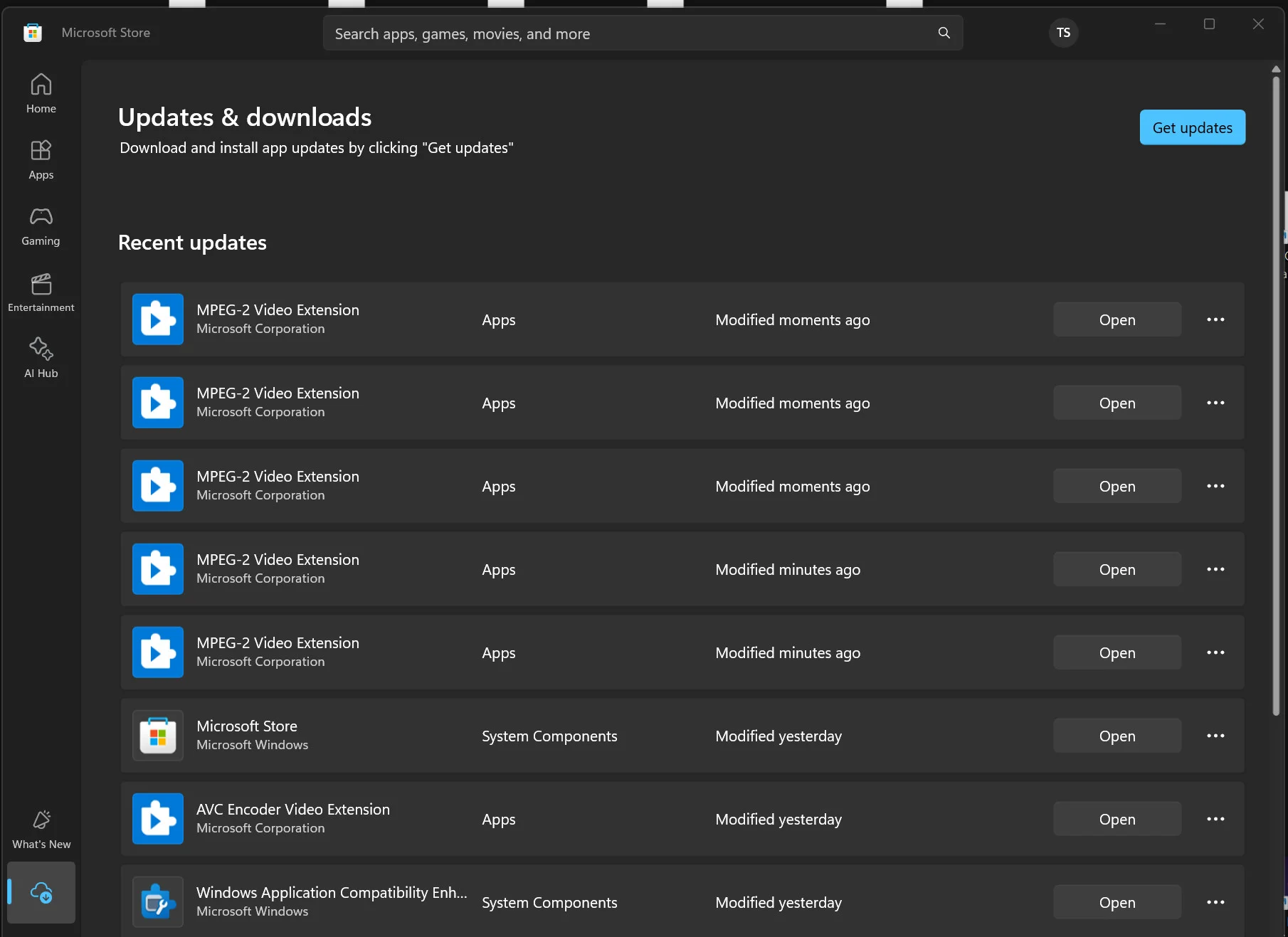
Task: Click "System Components" in the Microsoft Store row
Action: [549, 736]
